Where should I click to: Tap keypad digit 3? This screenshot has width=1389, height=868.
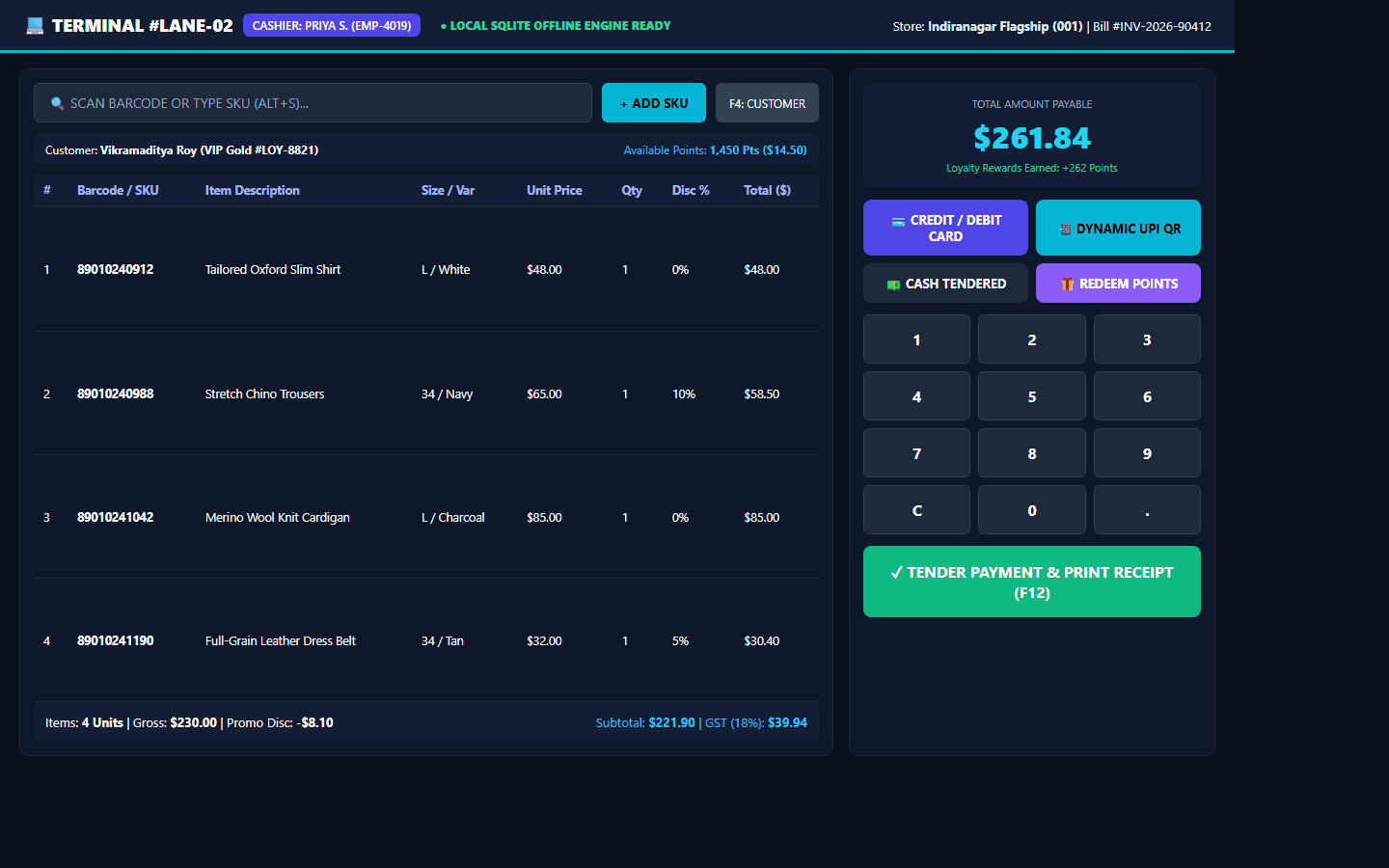(1147, 339)
